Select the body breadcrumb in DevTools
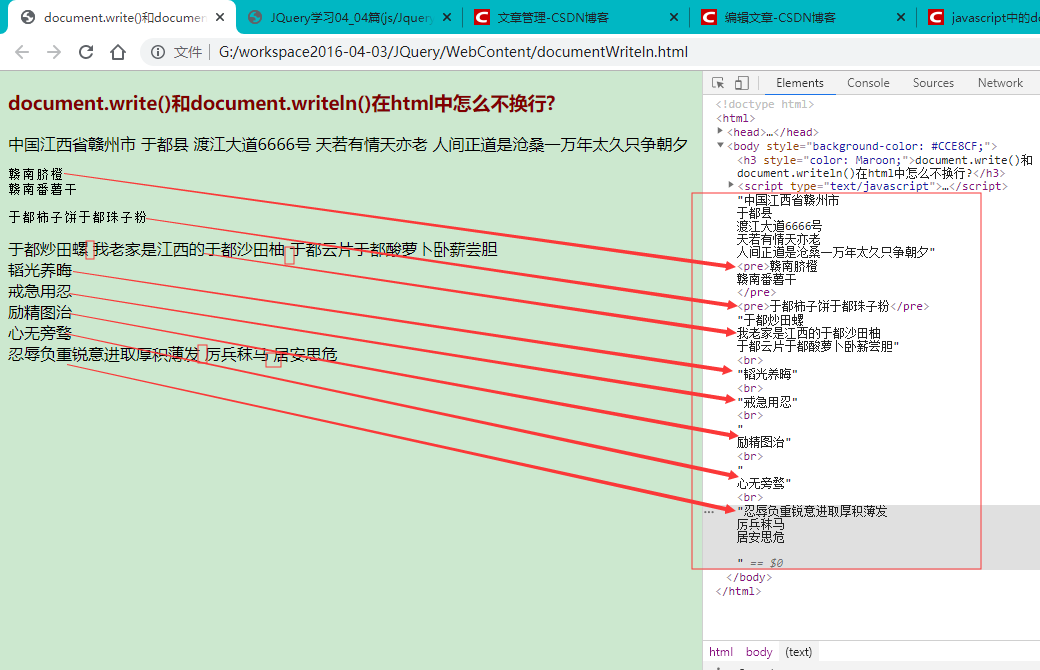1040x670 pixels. 759,652
